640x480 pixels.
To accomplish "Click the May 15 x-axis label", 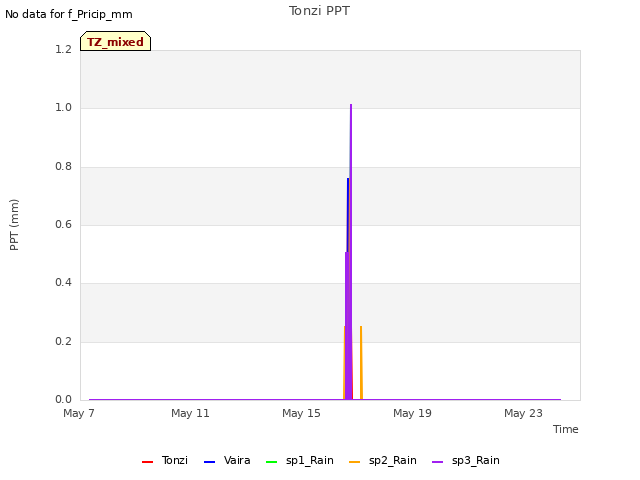I will click(301, 413).
